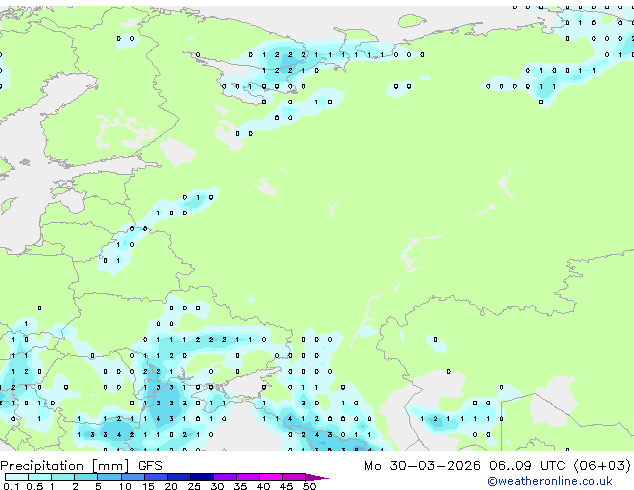This screenshot has width=634, height=490.
Task: Click the "45" legend scale label
Action: [286, 486]
